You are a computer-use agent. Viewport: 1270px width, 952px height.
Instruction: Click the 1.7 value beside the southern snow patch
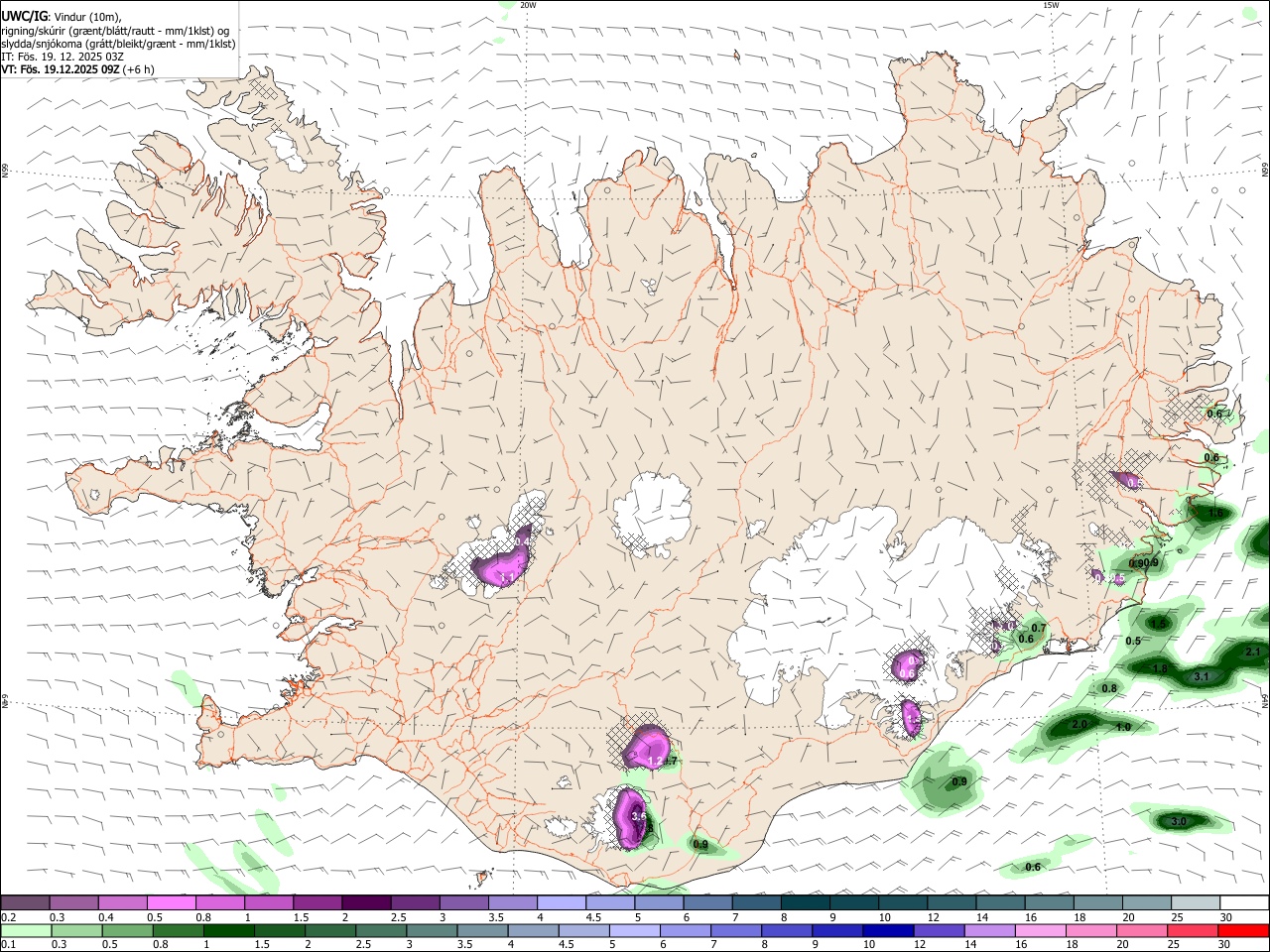[671, 761]
